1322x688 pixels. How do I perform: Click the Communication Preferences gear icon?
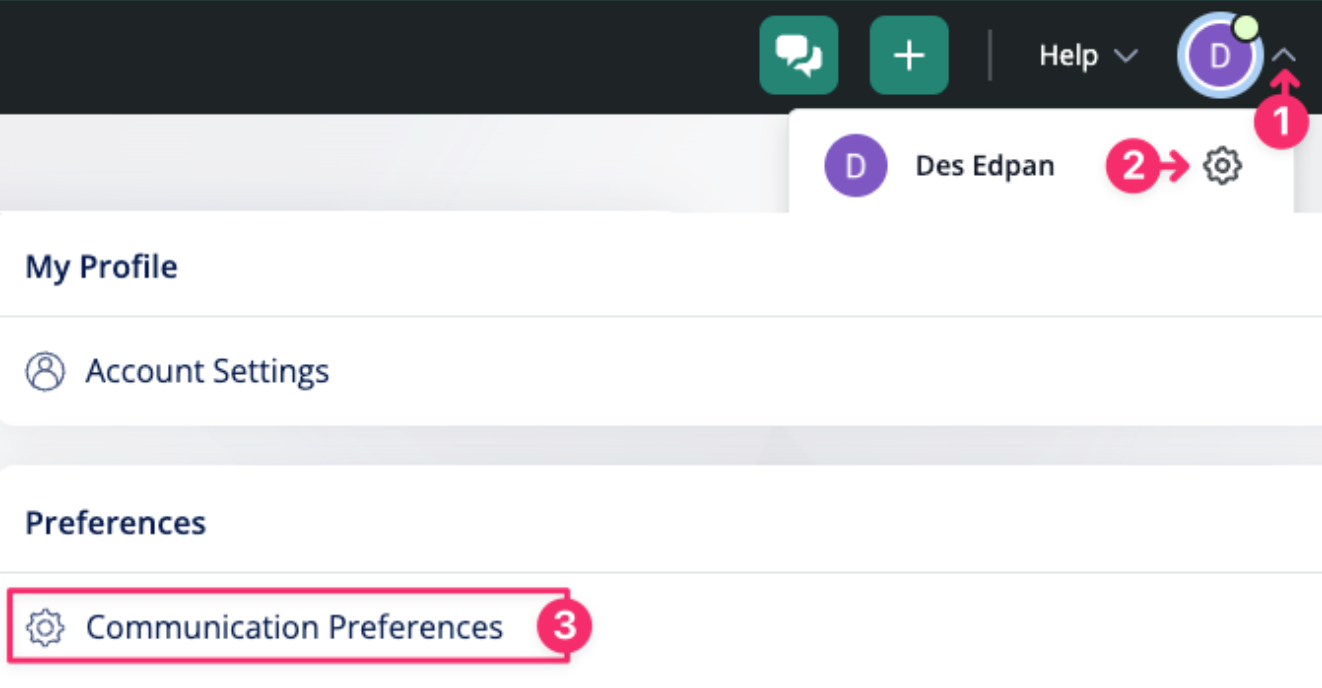pyautogui.click(x=45, y=628)
